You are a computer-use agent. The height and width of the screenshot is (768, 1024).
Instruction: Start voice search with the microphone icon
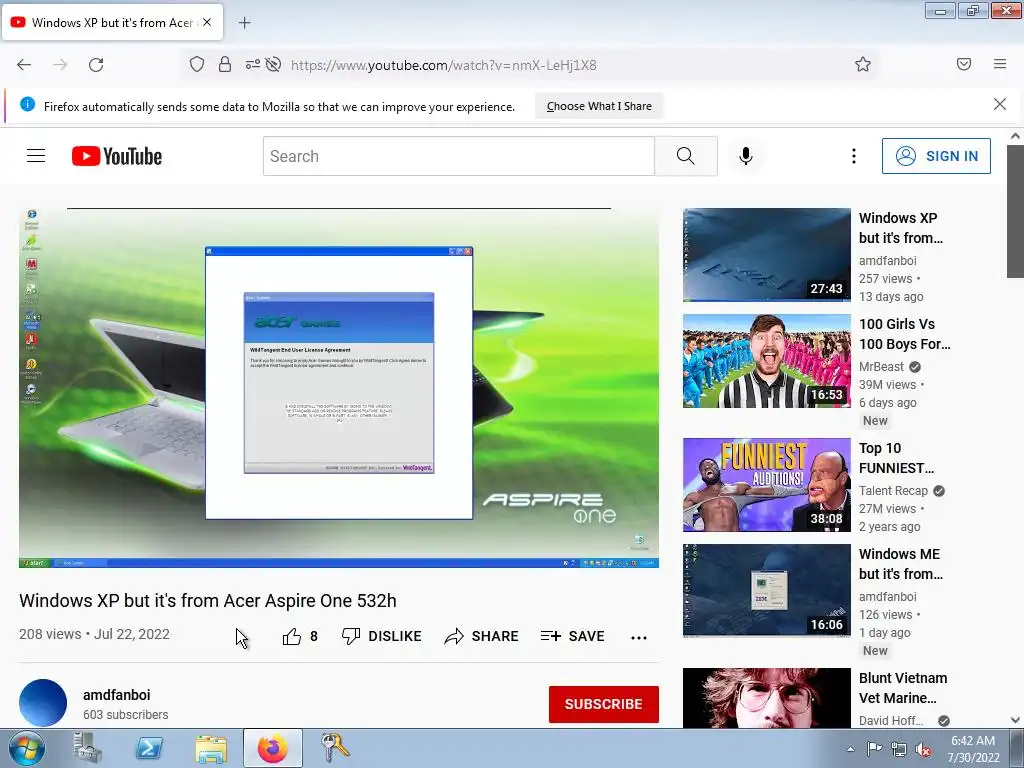[x=746, y=156]
